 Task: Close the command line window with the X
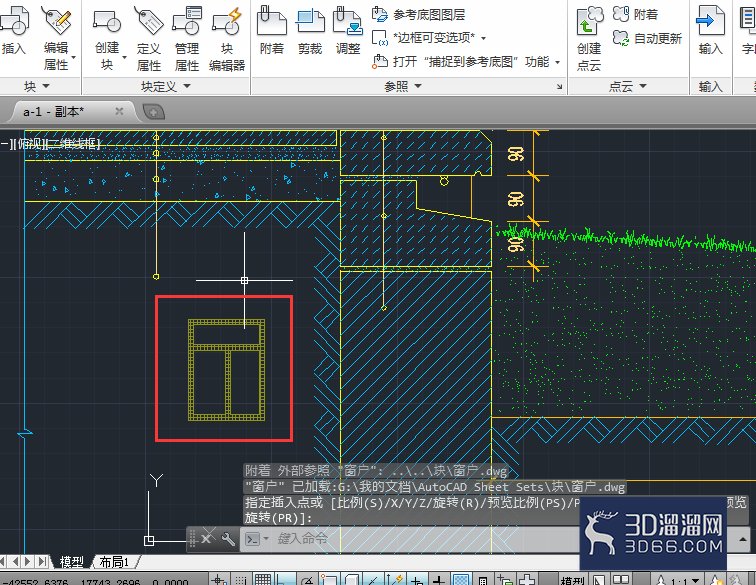pos(207,538)
